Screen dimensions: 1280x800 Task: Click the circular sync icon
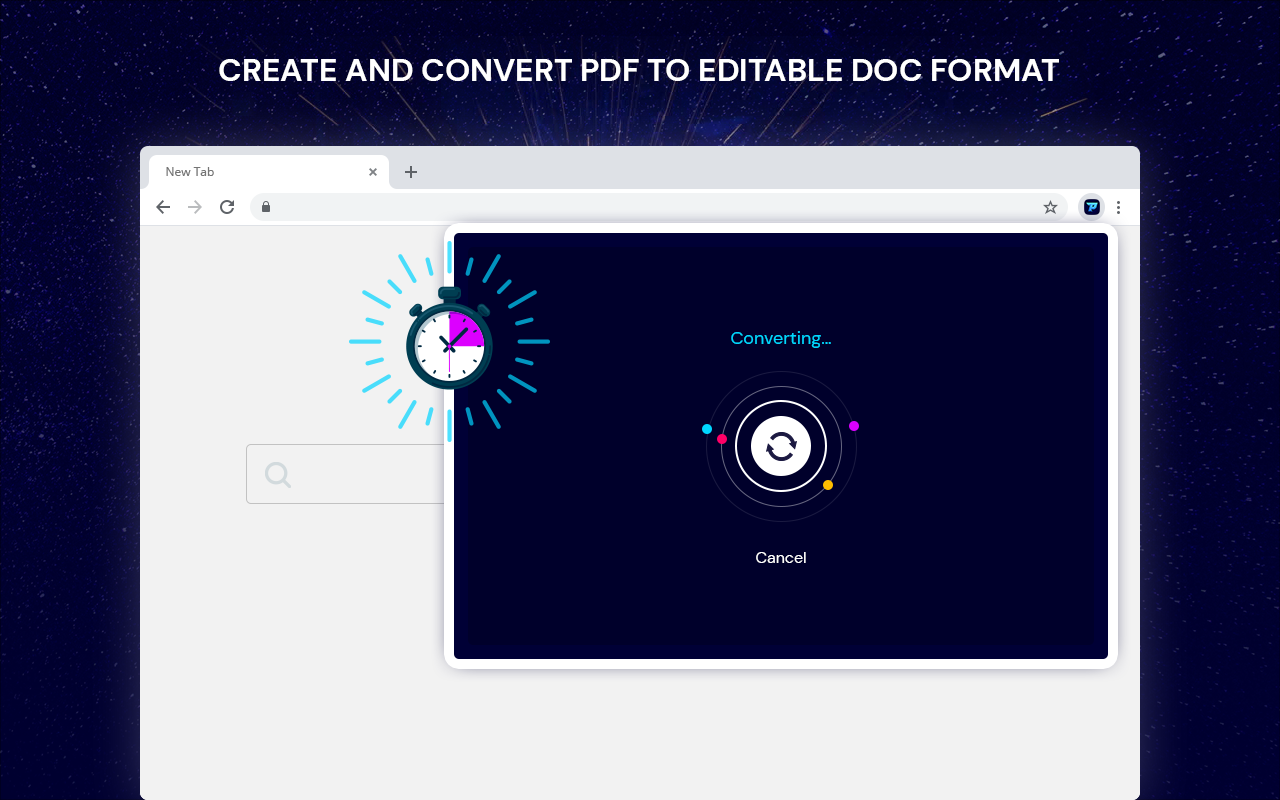coord(781,446)
